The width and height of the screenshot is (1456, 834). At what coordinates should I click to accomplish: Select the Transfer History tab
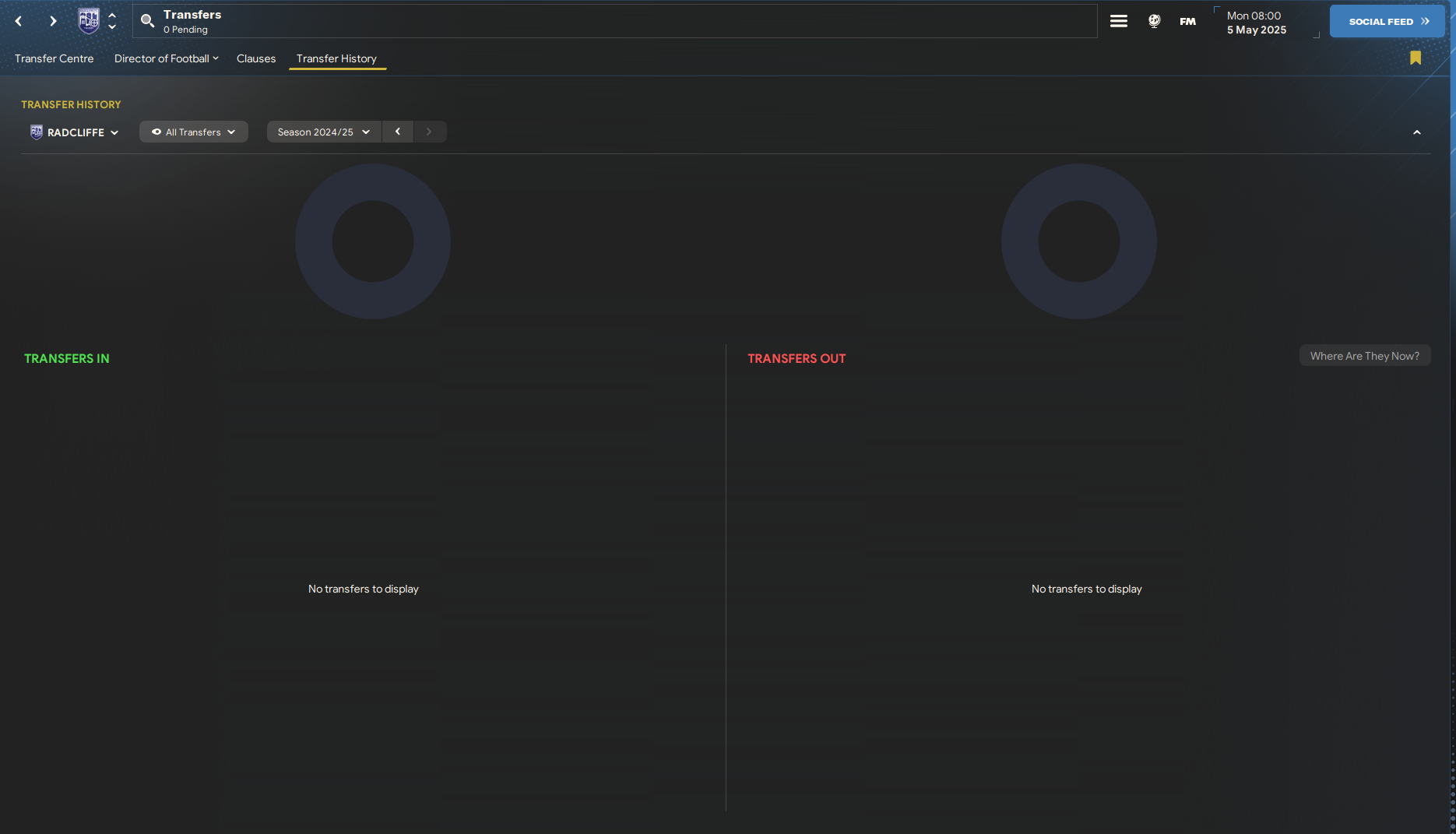(336, 58)
